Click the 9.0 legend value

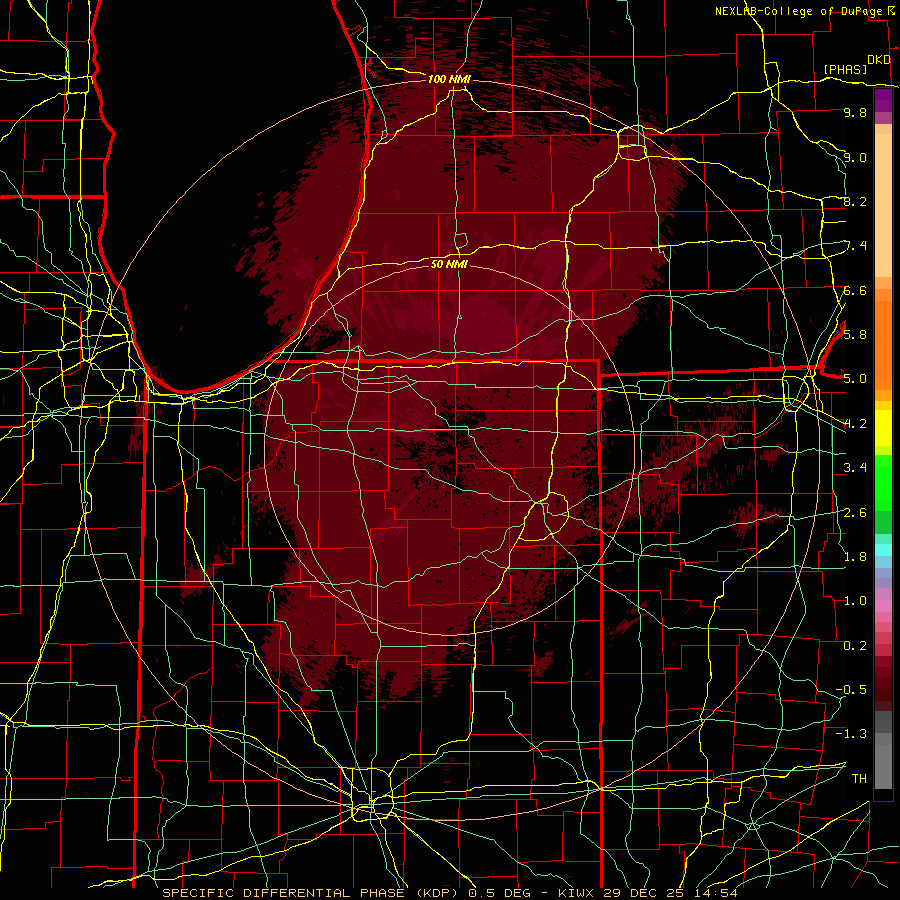[x=855, y=157]
